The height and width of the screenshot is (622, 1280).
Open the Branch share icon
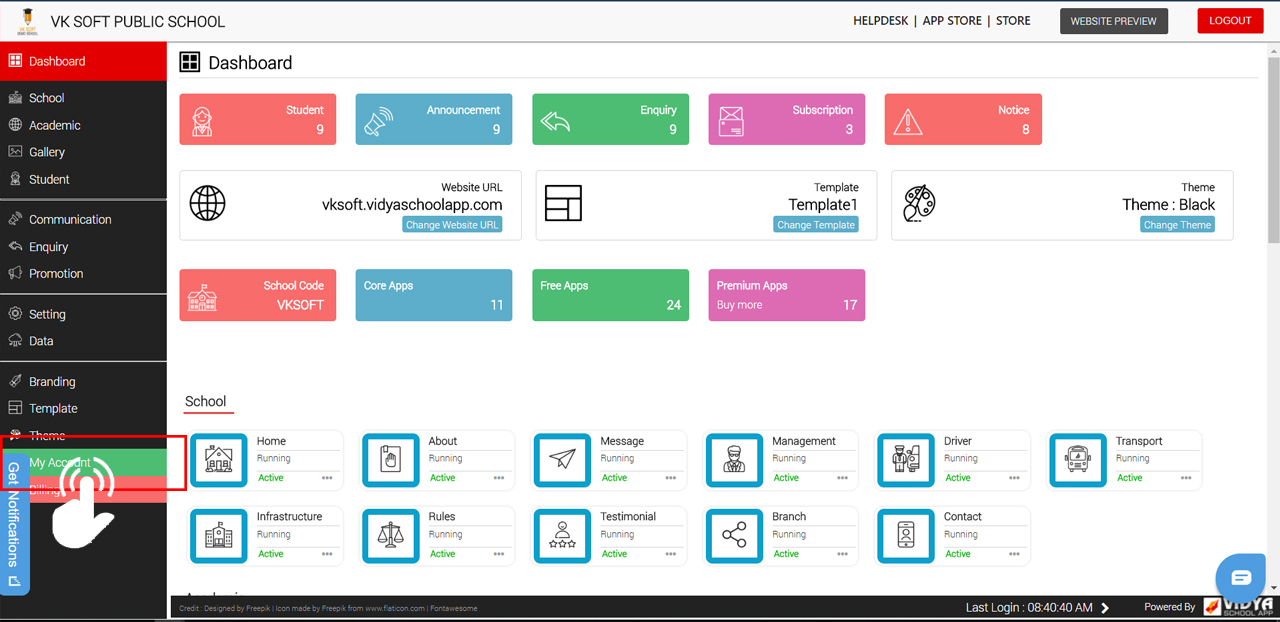click(734, 536)
